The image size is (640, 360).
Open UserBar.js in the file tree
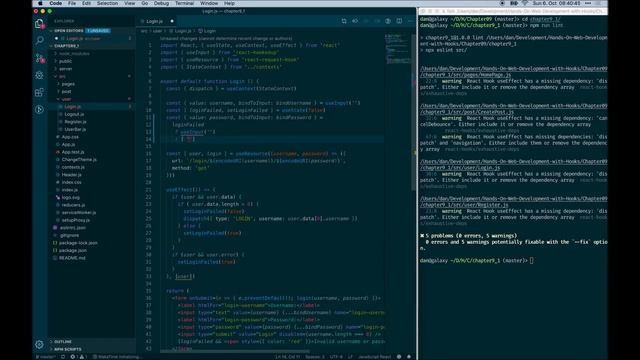(75, 129)
